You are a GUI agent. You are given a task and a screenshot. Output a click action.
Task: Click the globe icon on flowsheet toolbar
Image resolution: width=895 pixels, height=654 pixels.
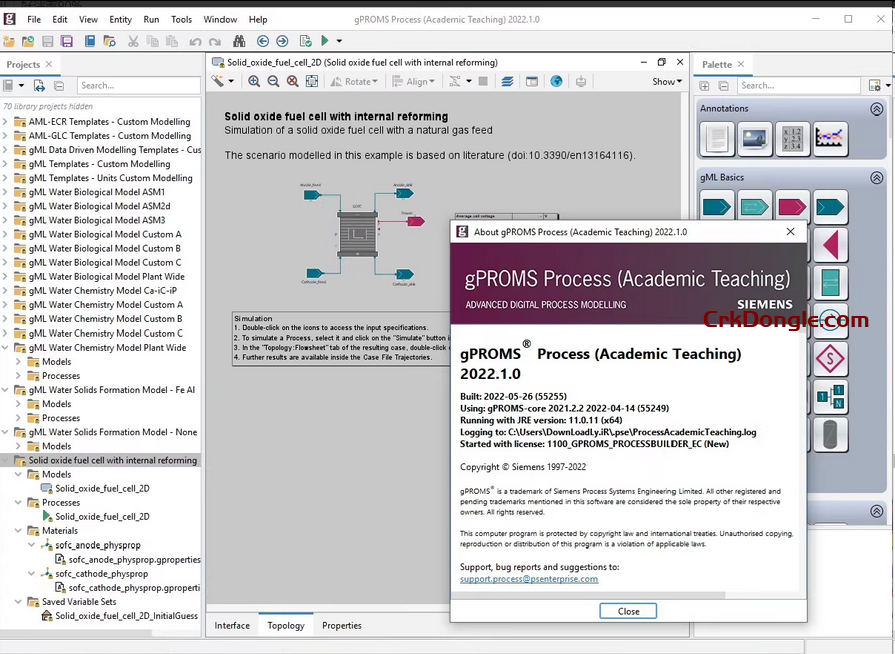[557, 82]
